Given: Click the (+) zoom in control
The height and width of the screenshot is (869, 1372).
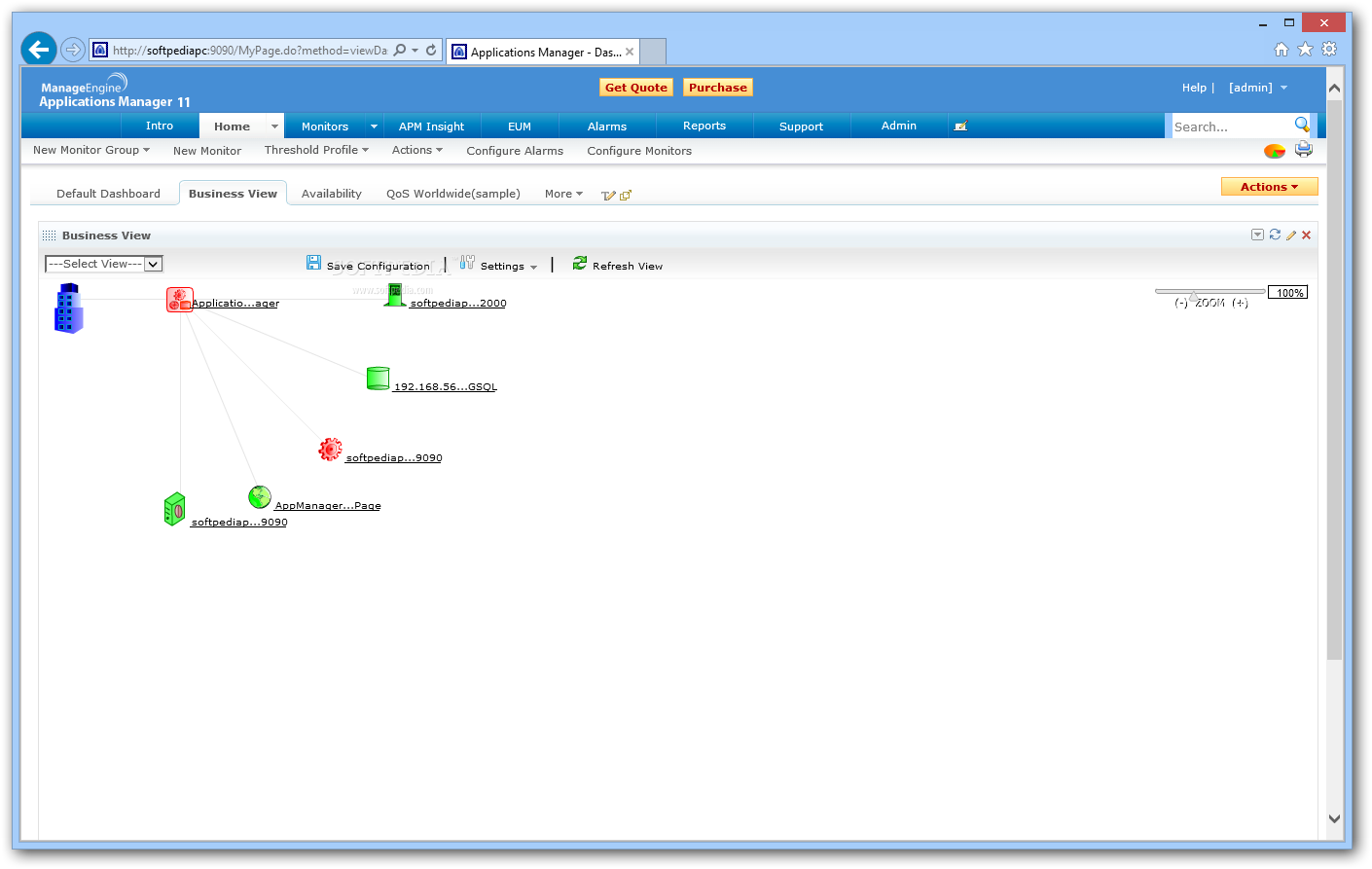Looking at the screenshot, I should point(1241,303).
